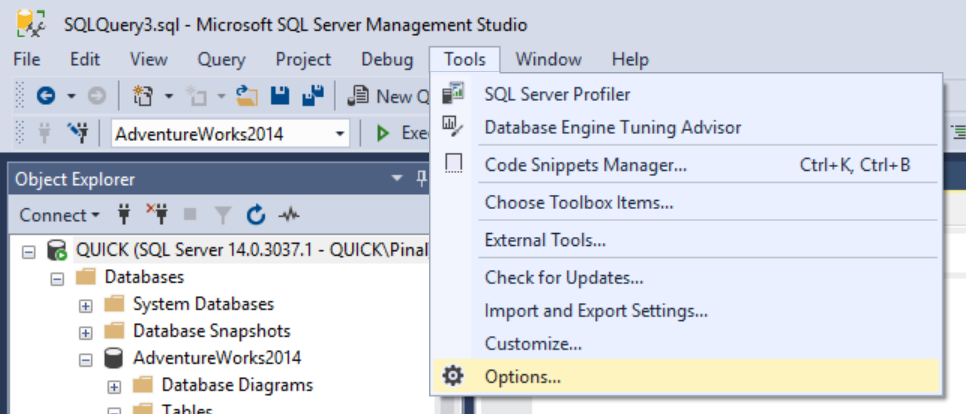Click the New Project toolbar icon

pyautogui.click(x=143, y=96)
